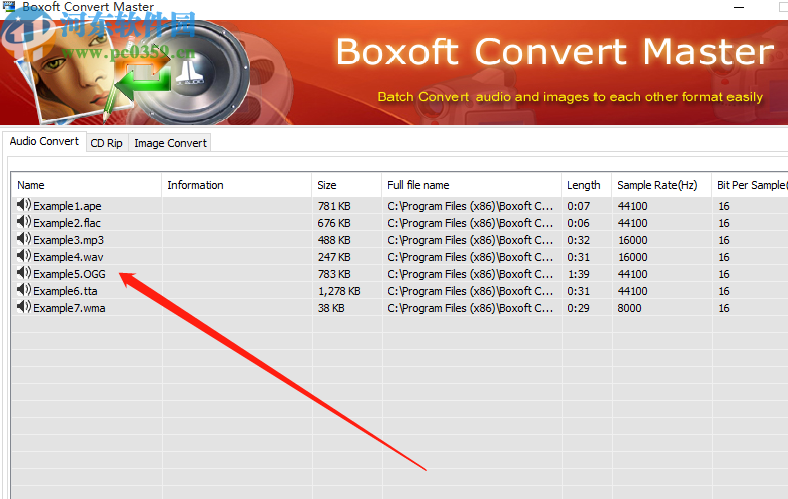Sort files by Size column header
788x499 pixels.
pos(346,185)
